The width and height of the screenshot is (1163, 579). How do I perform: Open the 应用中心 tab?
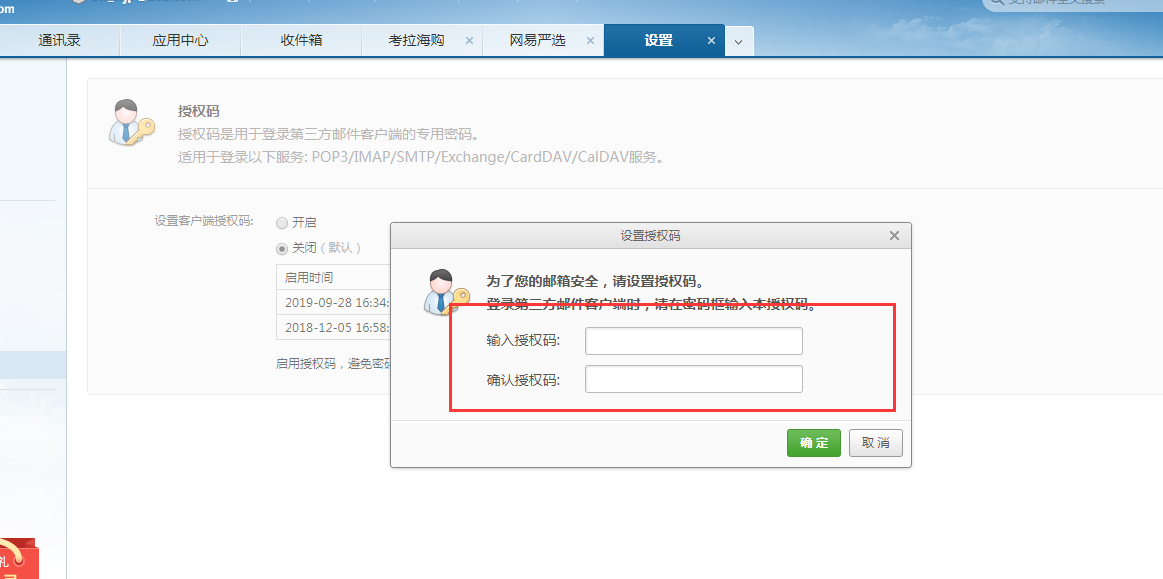coord(180,41)
